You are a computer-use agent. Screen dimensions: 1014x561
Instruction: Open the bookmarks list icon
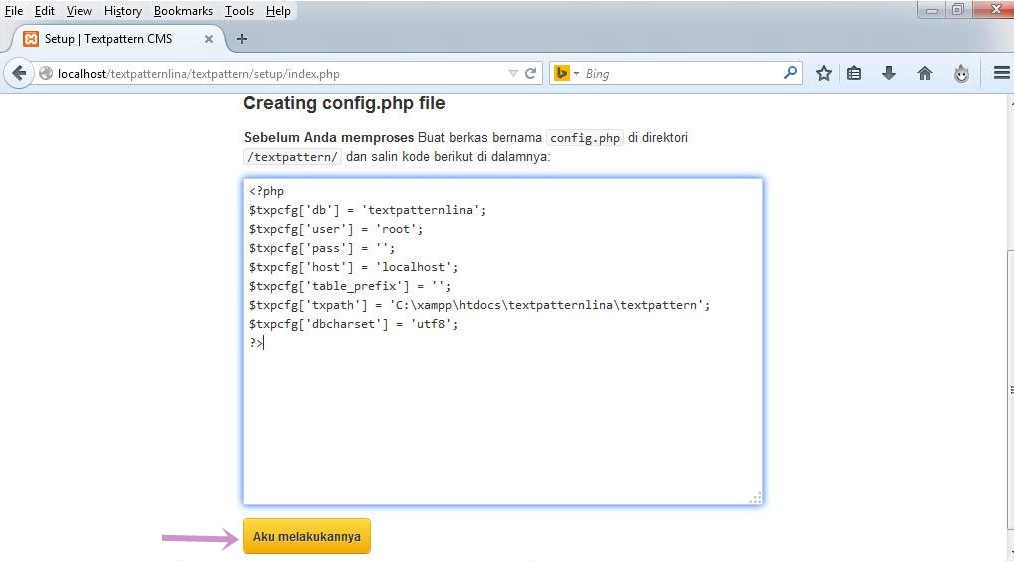854,73
